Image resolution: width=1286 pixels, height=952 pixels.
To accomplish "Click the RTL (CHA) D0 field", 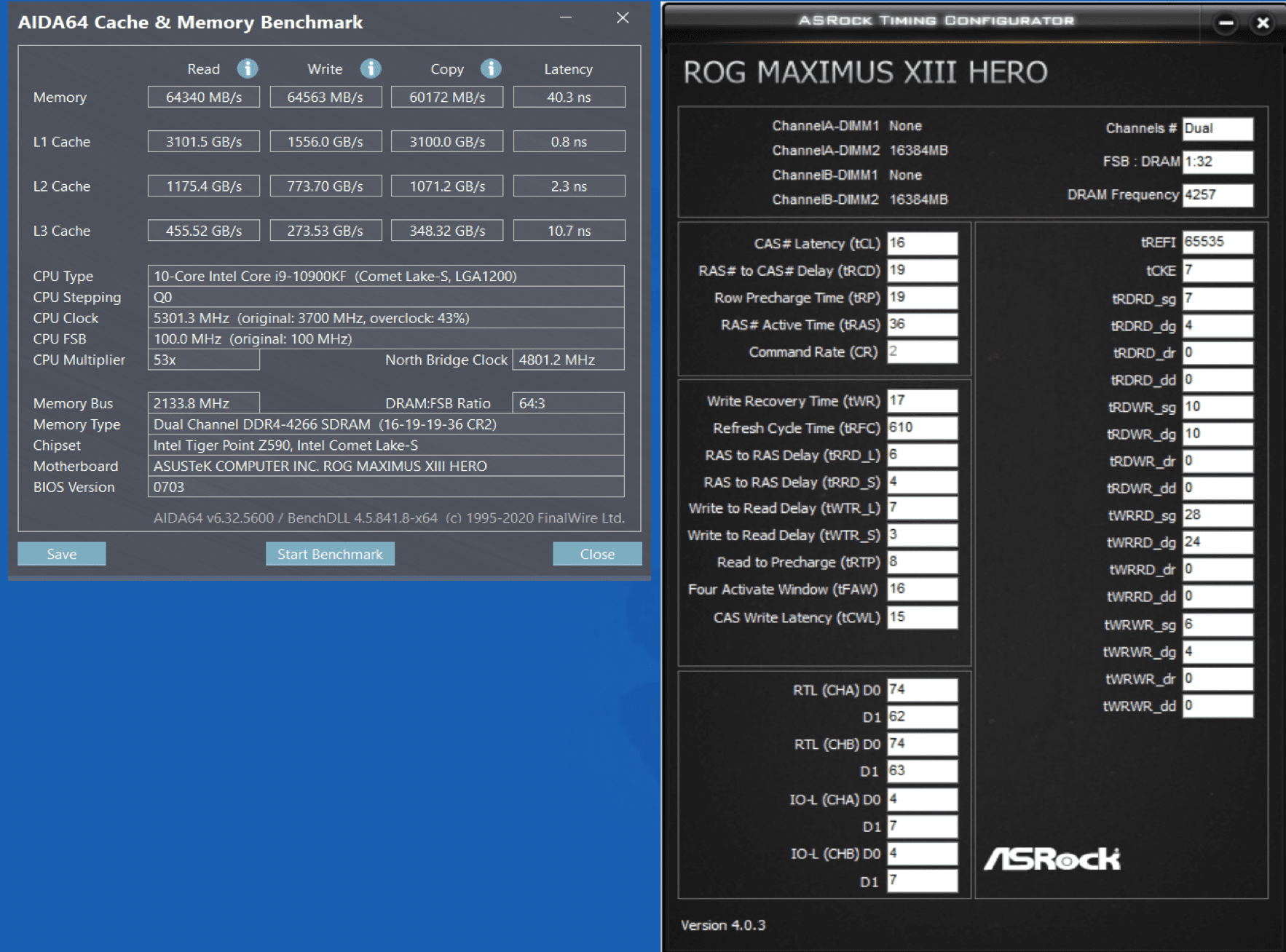I will click(923, 690).
